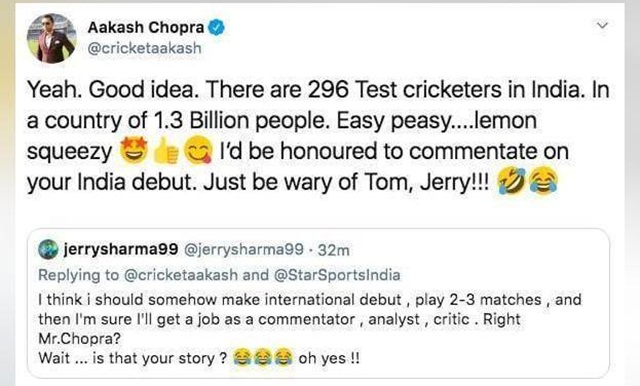Open @cricketaakash mention in reply line
This screenshot has height=386, width=640.
(180, 275)
